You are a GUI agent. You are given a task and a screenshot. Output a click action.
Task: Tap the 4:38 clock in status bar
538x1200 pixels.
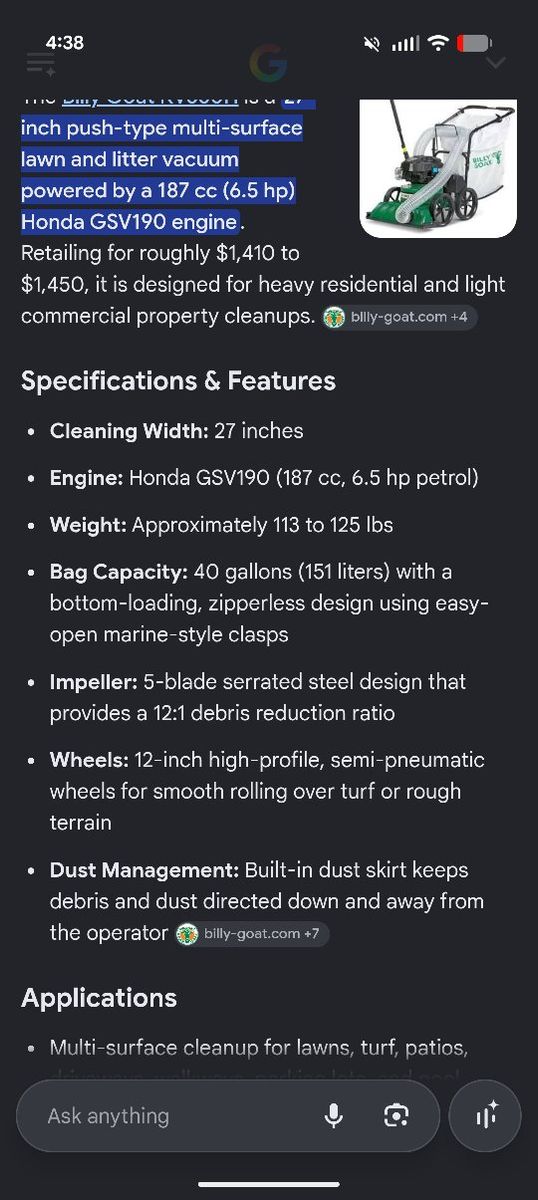(64, 42)
